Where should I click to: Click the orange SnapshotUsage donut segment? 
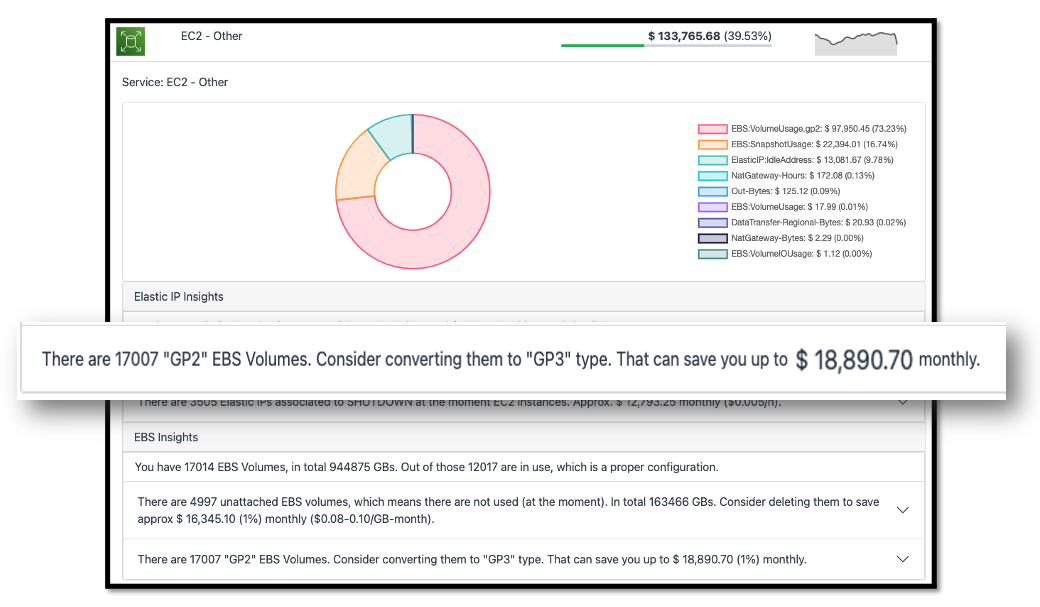pyautogui.click(x=358, y=171)
